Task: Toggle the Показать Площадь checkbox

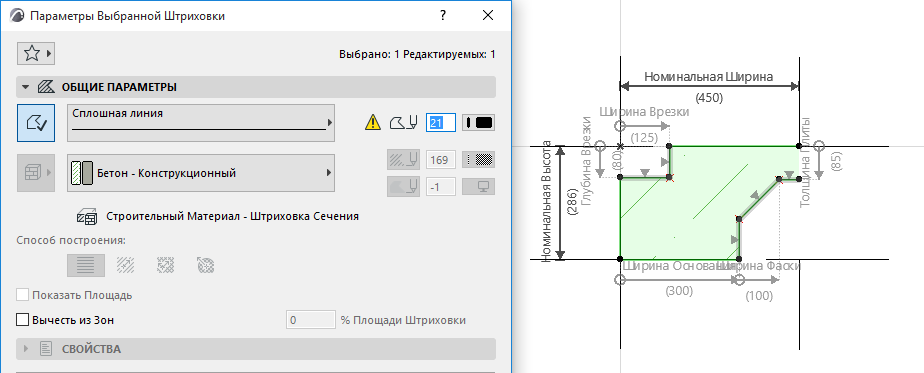Action: (23, 295)
